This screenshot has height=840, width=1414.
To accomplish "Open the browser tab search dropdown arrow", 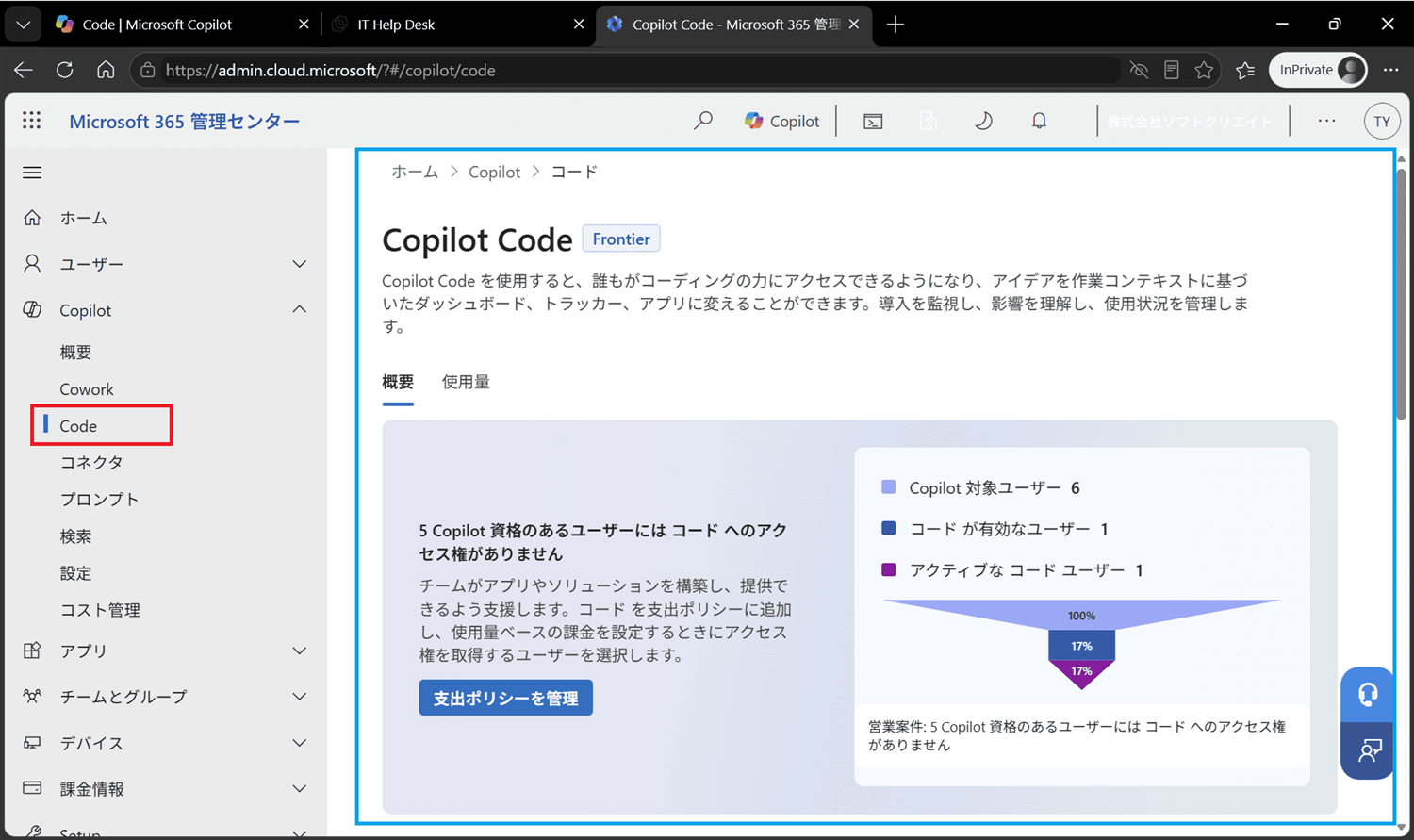I will coord(24,25).
